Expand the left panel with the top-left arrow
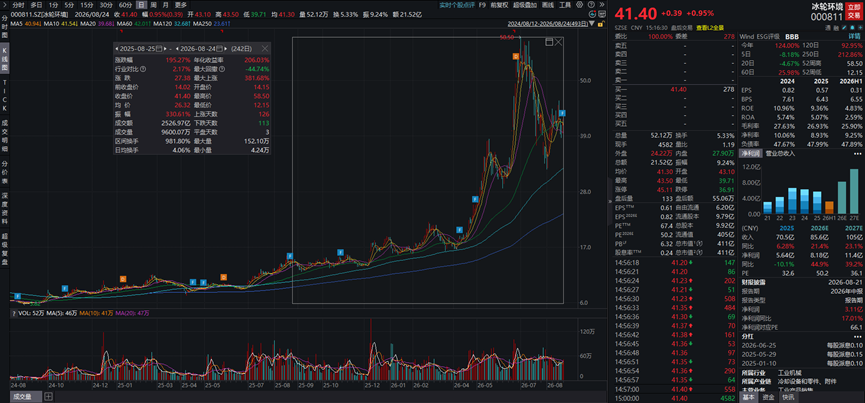 point(4,5)
